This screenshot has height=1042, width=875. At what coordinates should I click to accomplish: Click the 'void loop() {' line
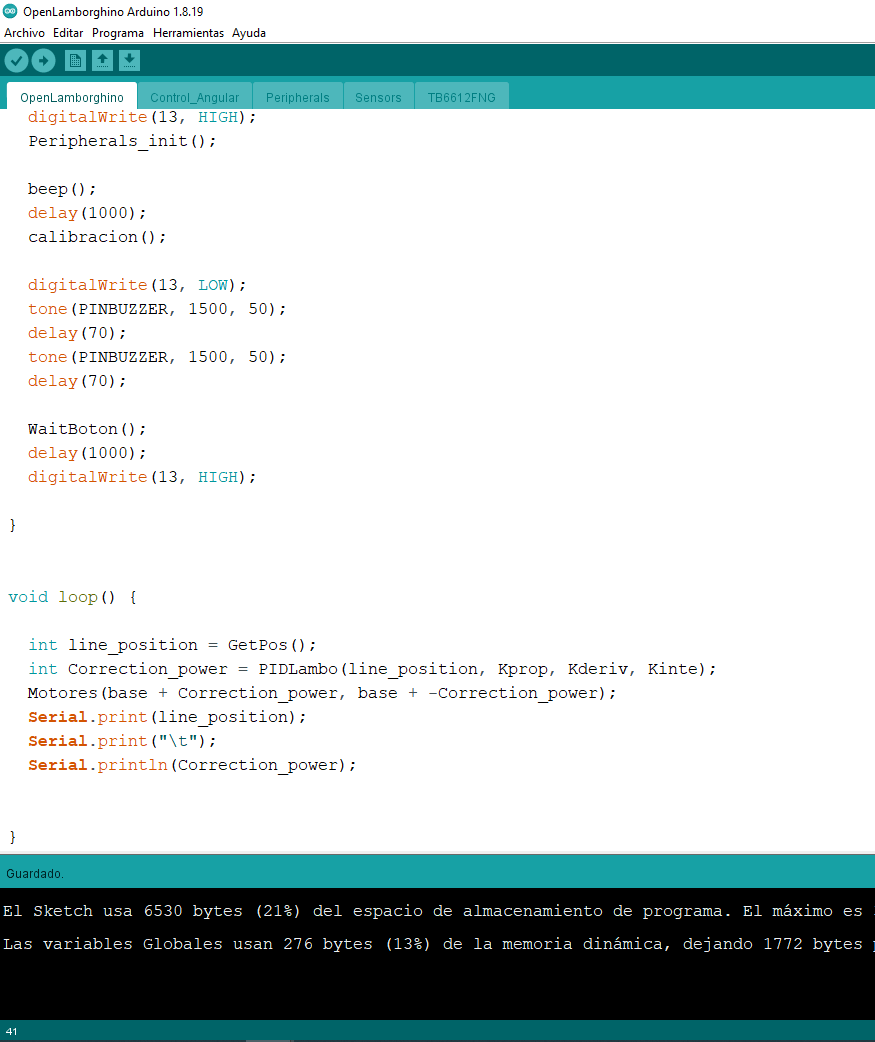(72, 597)
